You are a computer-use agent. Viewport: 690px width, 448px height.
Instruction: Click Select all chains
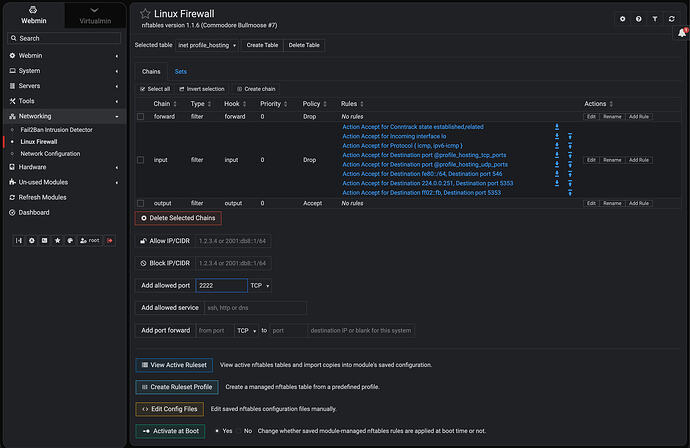(155, 89)
